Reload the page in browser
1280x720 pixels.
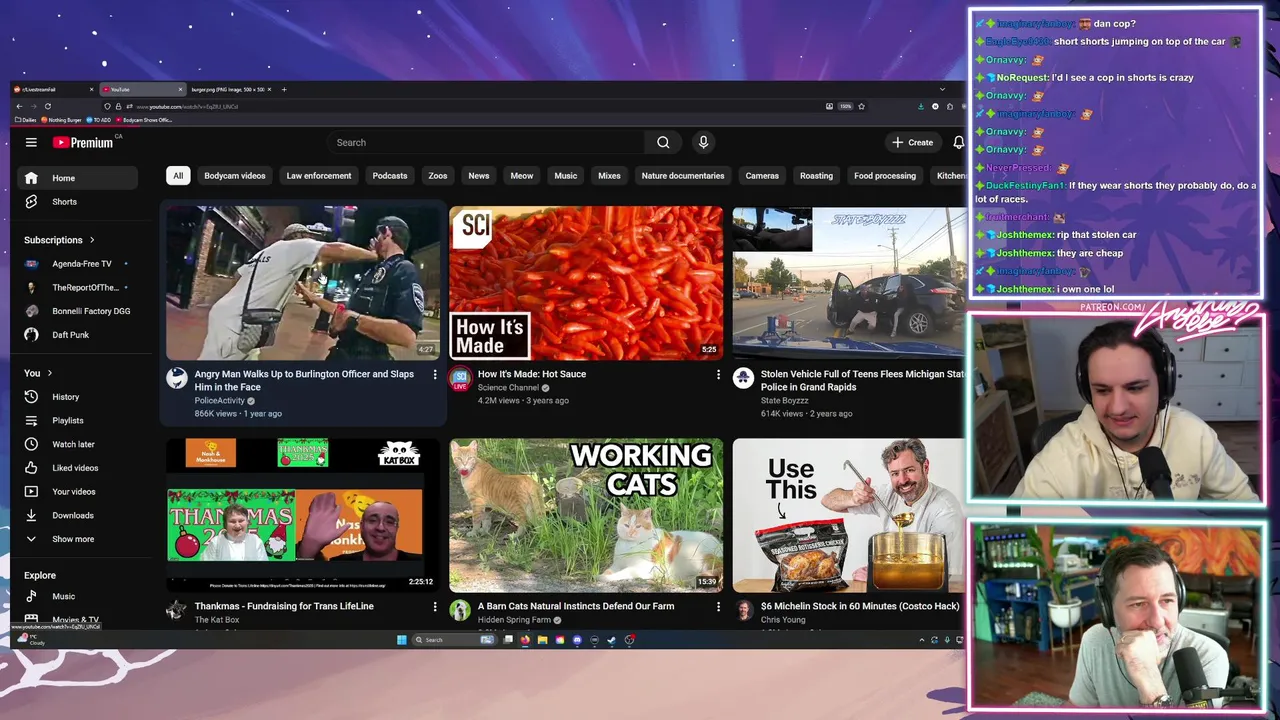(x=47, y=106)
